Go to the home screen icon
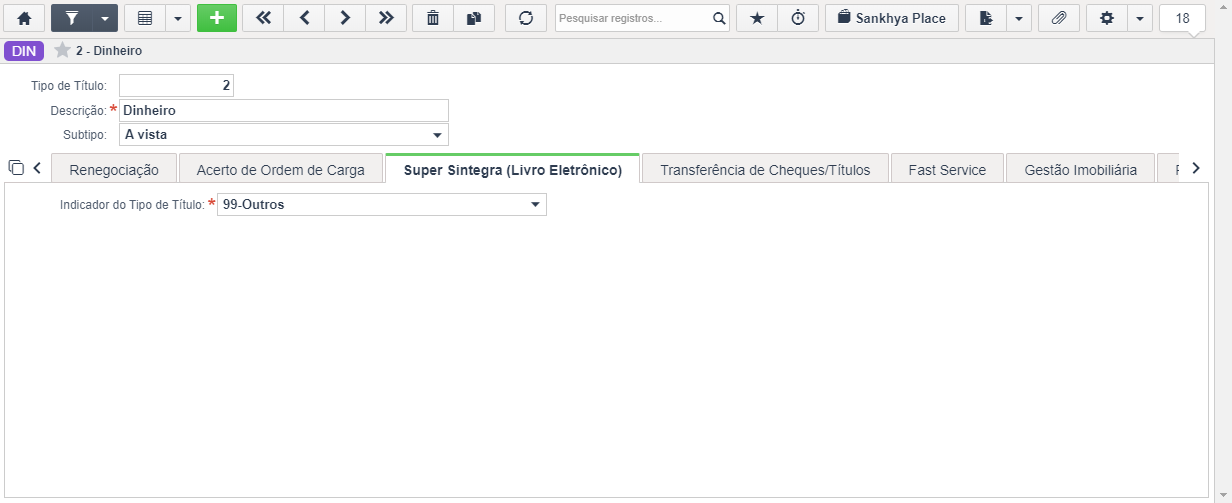The height and width of the screenshot is (503, 1232). [24, 18]
